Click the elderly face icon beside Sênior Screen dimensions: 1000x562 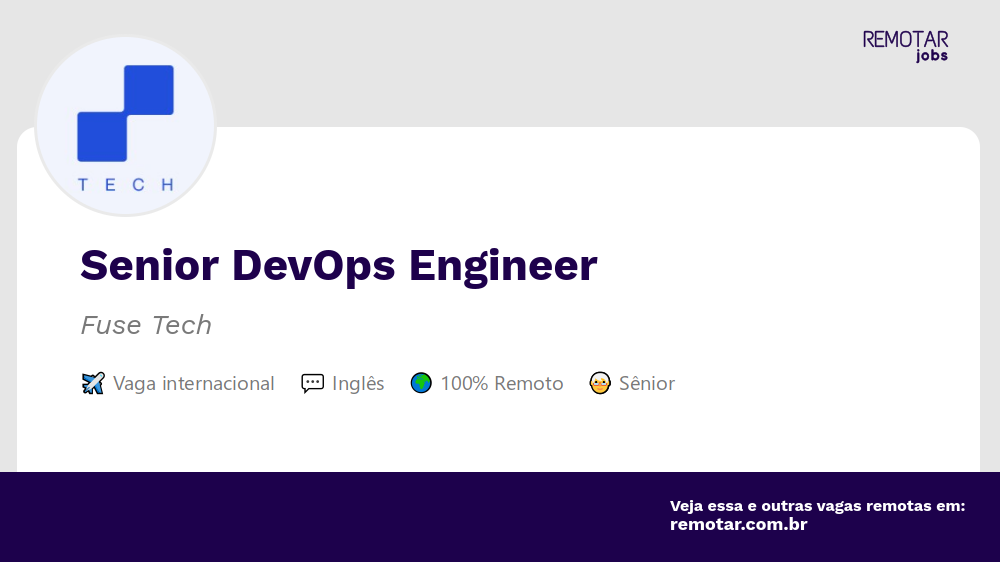click(x=600, y=383)
